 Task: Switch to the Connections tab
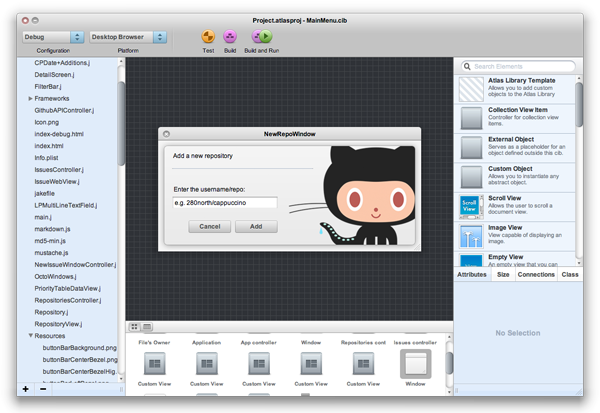536,274
